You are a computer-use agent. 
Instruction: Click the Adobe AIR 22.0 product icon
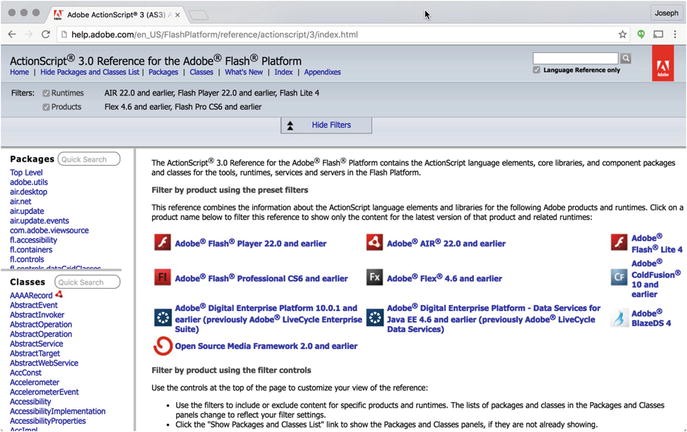click(375, 242)
